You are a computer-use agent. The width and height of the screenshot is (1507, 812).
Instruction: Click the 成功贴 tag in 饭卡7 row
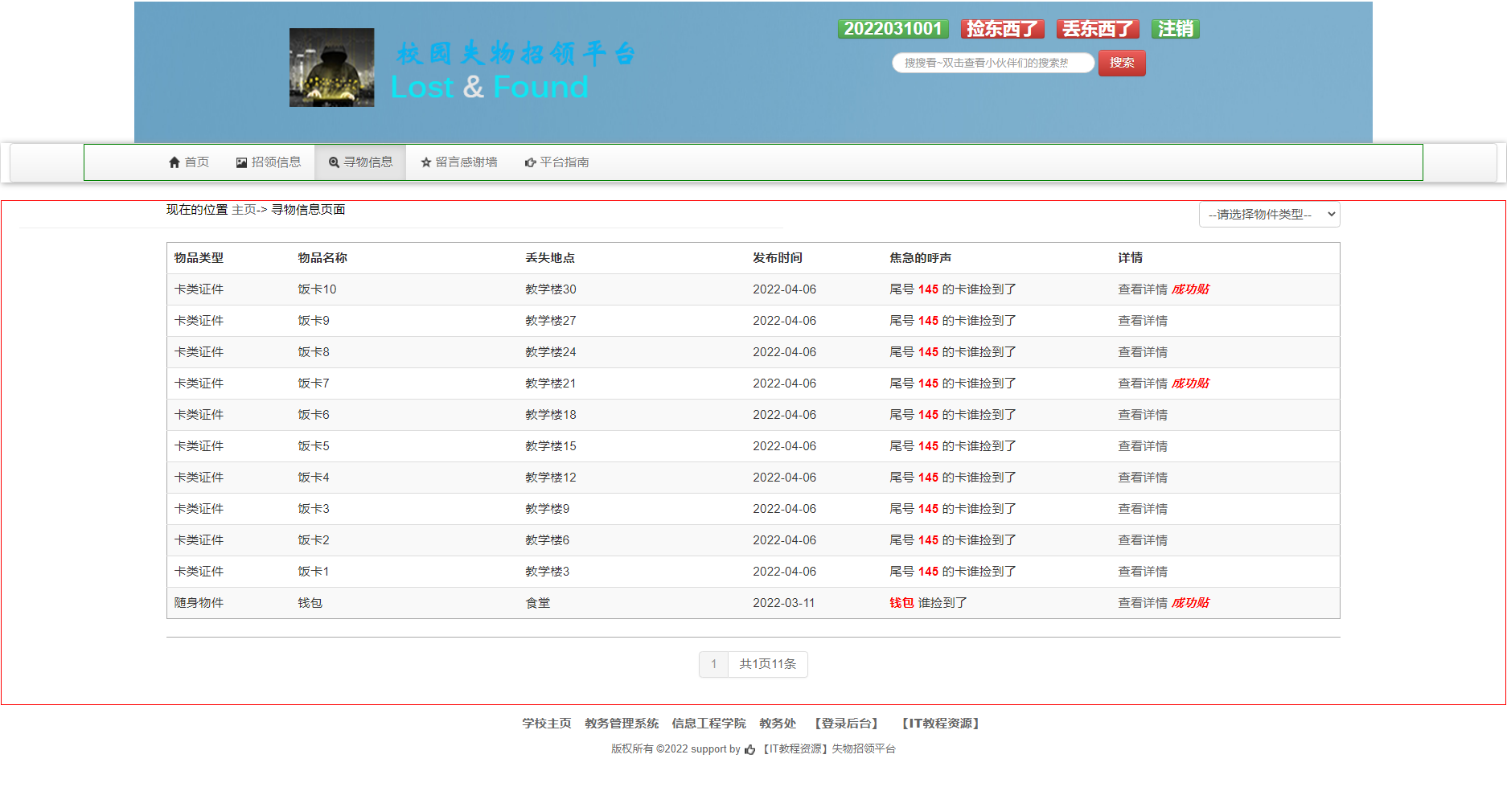point(1191,383)
